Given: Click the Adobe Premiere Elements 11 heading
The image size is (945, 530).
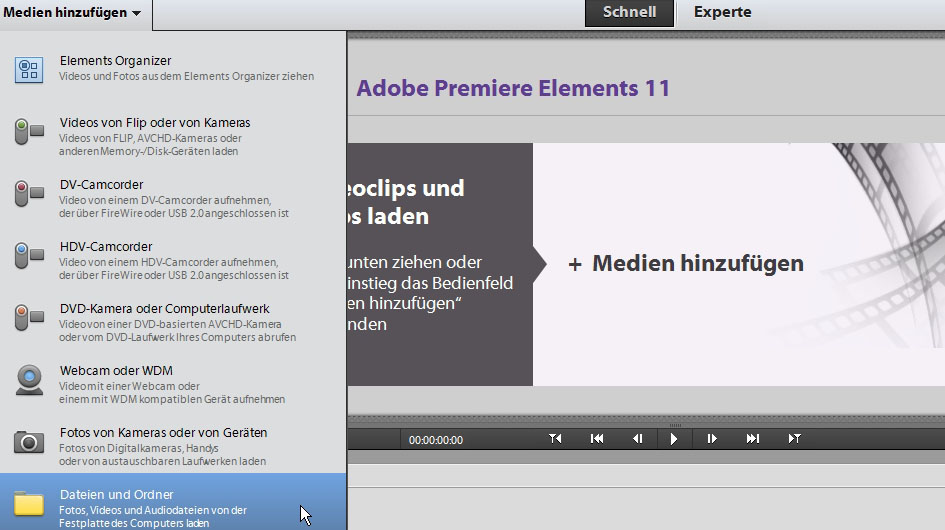Looking at the screenshot, I should (513, 88).
